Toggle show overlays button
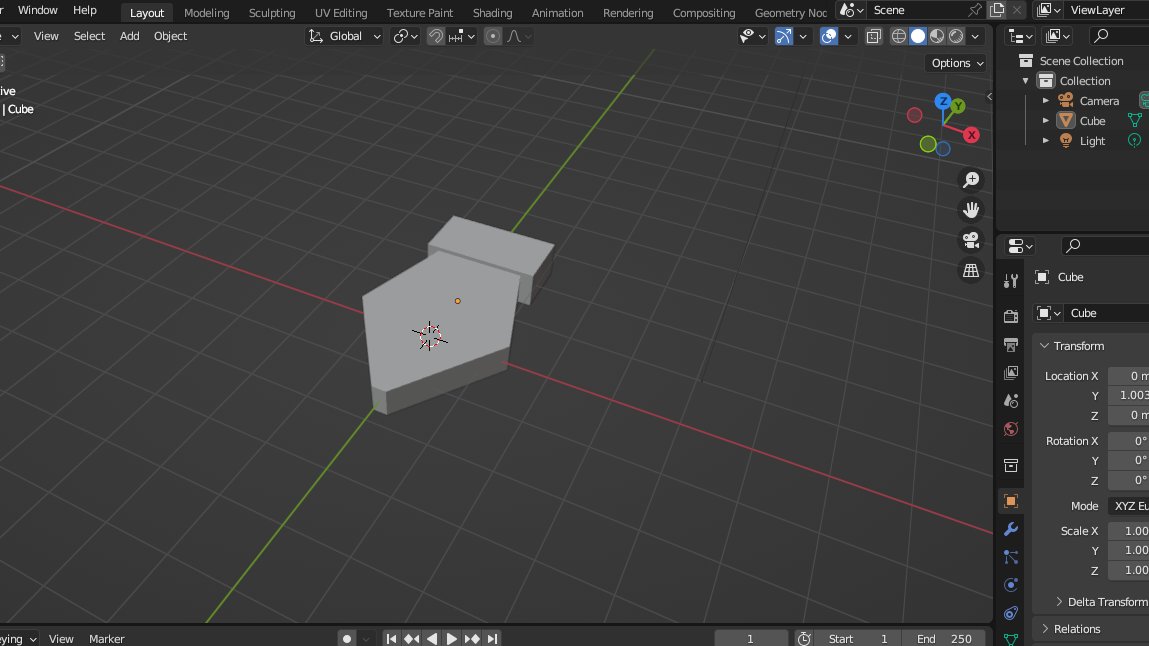The height and width of the screenshot is (646, 1149). coord(829,36)
